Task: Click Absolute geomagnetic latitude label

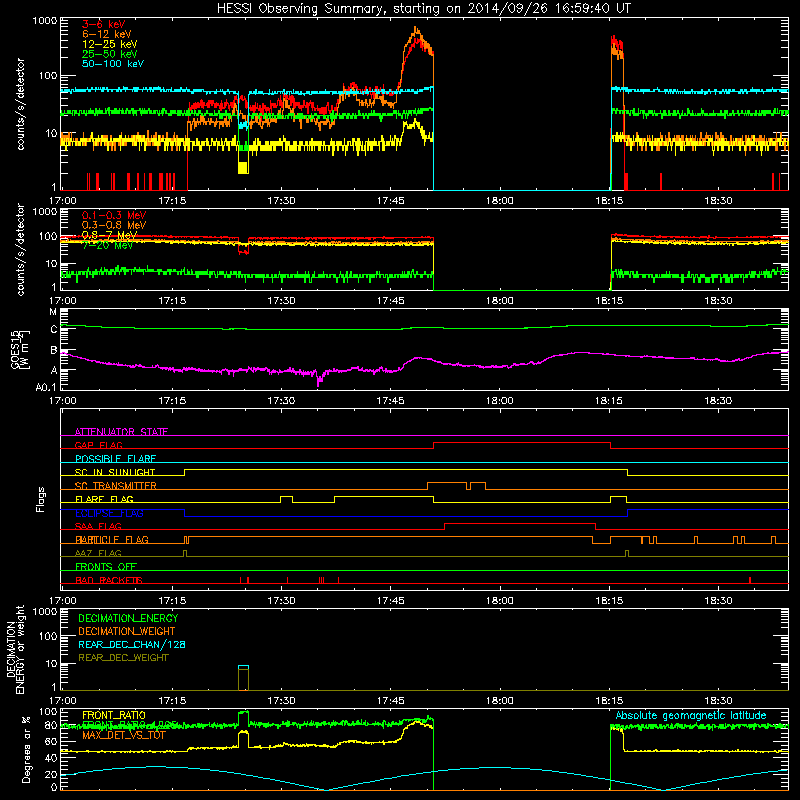Action: [x=691, y=715]
